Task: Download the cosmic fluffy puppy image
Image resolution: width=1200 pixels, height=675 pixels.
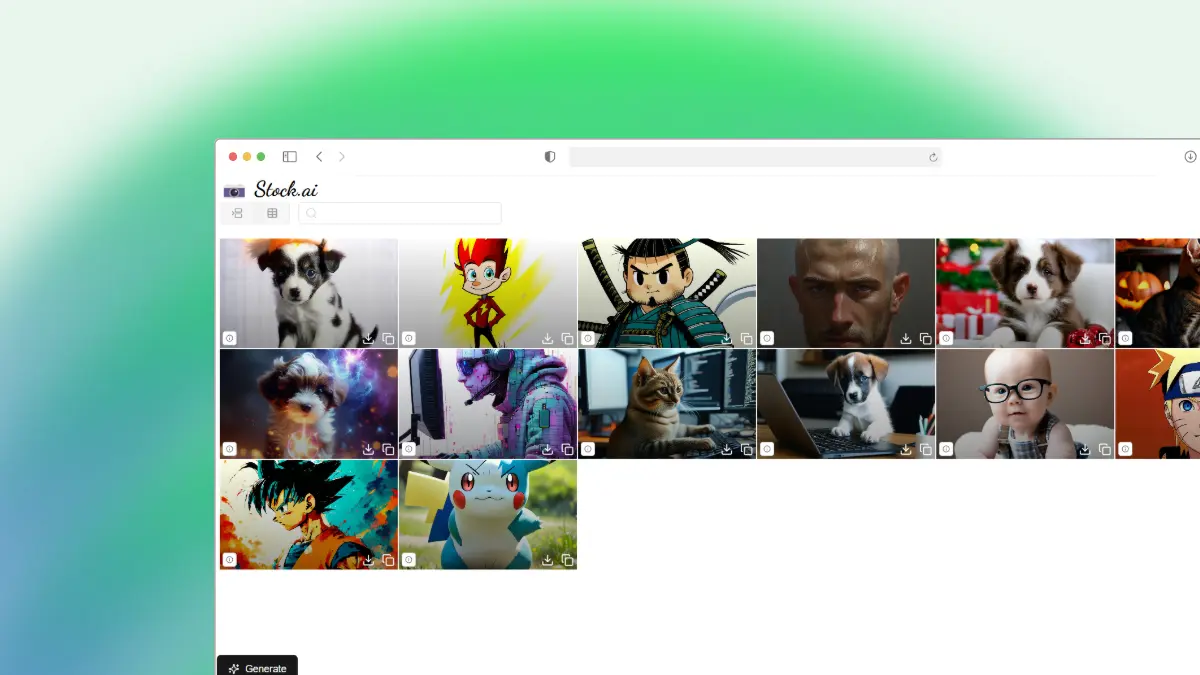Action: tap(369, 450)
